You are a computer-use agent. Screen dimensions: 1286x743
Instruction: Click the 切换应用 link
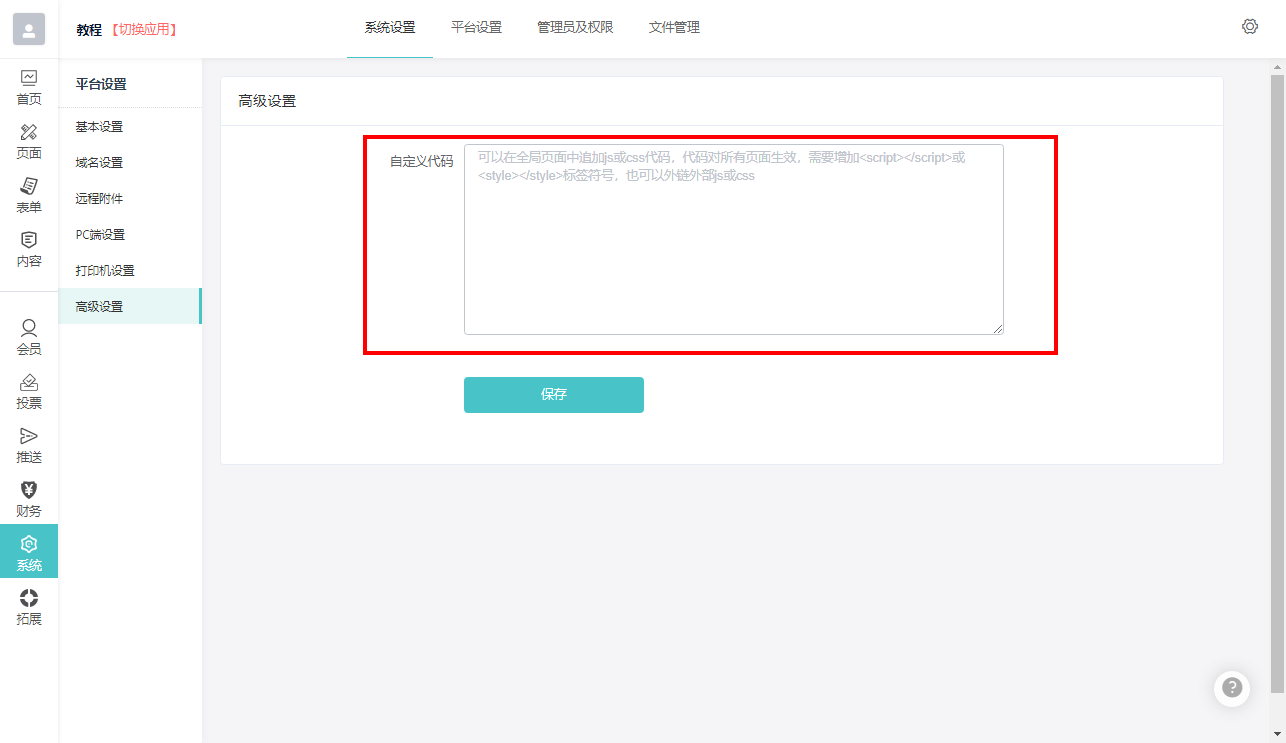tap(143, 30)
